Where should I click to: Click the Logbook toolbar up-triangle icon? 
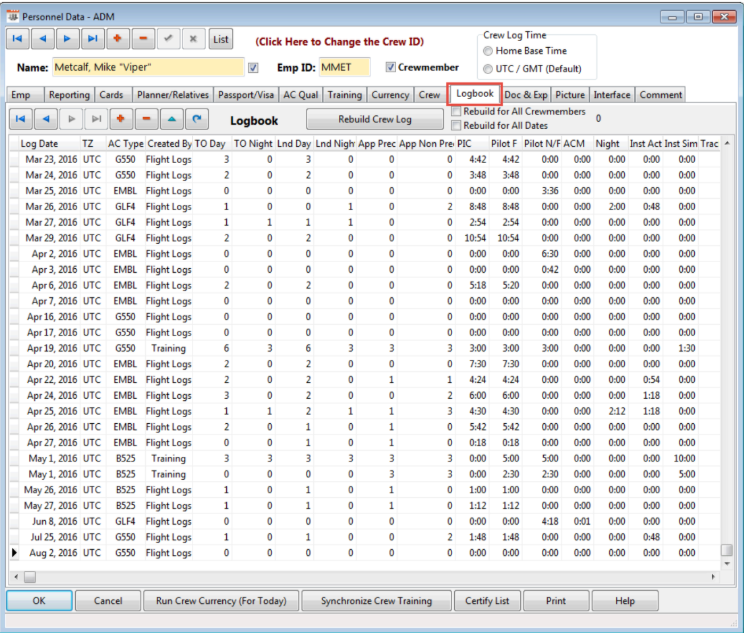pyautogui.click(x=173, y=119)
